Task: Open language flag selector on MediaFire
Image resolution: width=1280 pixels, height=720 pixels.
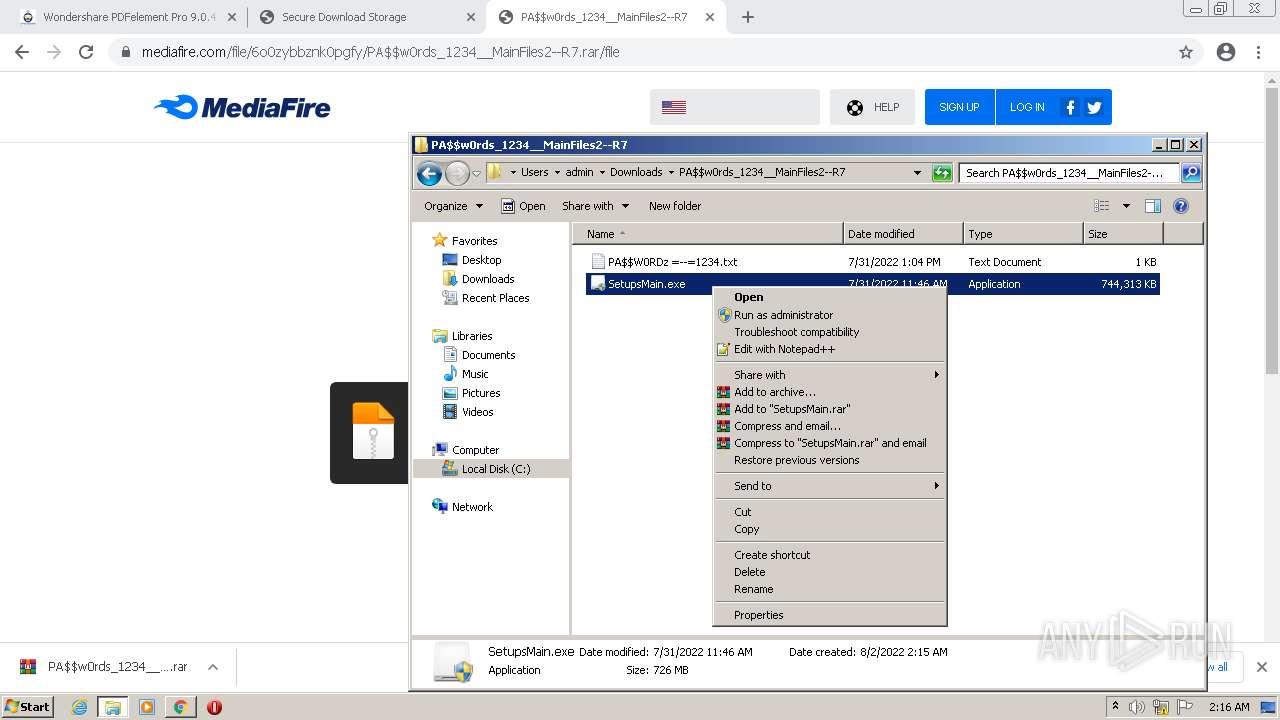Action: point(734,107)
